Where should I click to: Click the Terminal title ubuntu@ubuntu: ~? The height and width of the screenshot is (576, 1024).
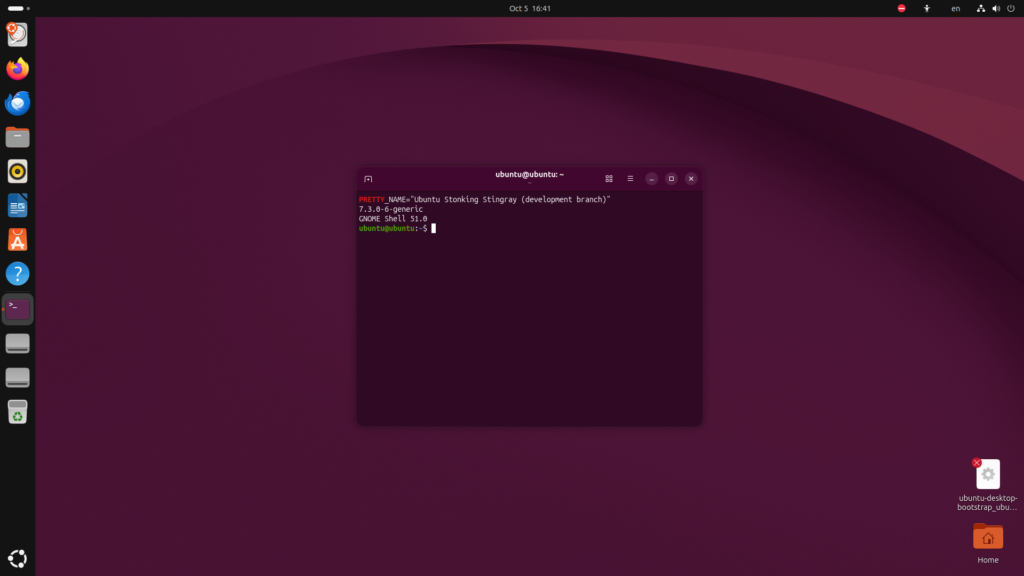[x=530, y=174]
